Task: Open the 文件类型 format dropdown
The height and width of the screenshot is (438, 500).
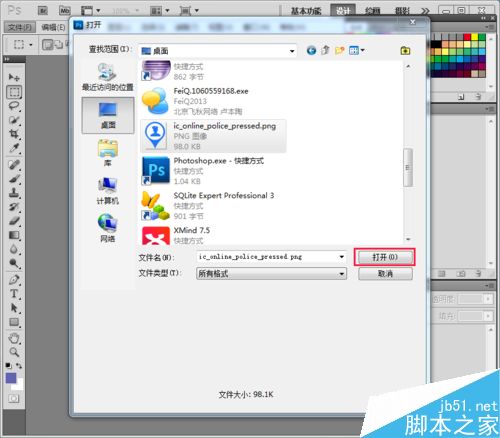Action: [342, 274]
